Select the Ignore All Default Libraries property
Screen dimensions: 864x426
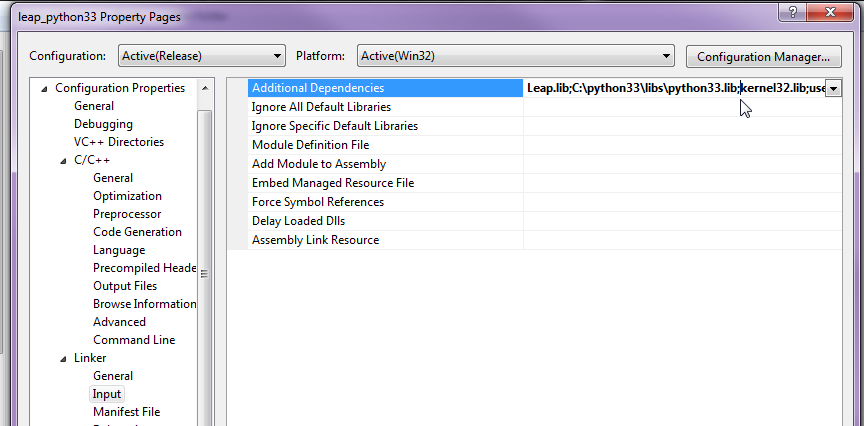click(x=320, y=107)
